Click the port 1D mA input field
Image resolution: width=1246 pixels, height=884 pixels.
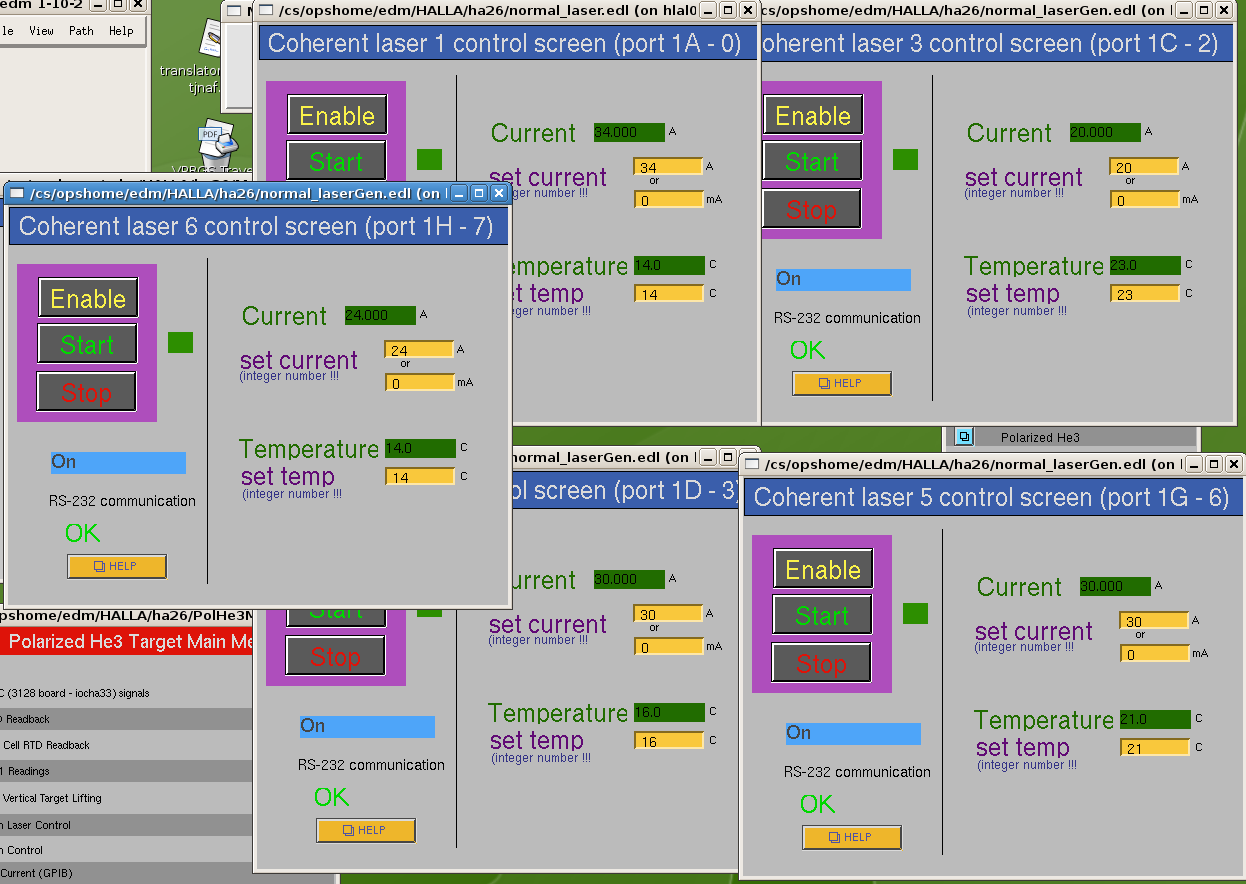point(668,647)
